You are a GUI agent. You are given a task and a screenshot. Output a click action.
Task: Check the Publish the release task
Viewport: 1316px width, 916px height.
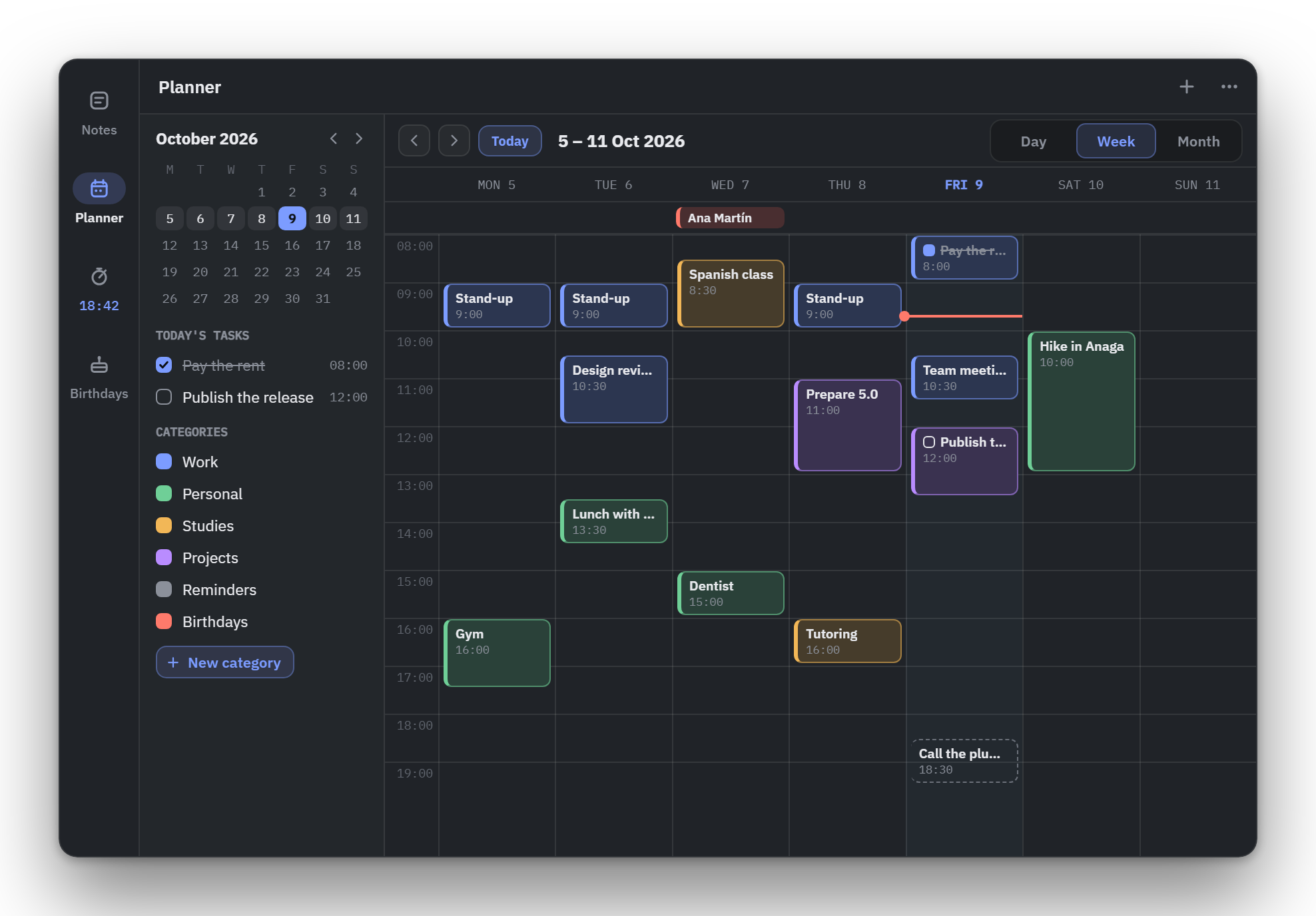164,397
